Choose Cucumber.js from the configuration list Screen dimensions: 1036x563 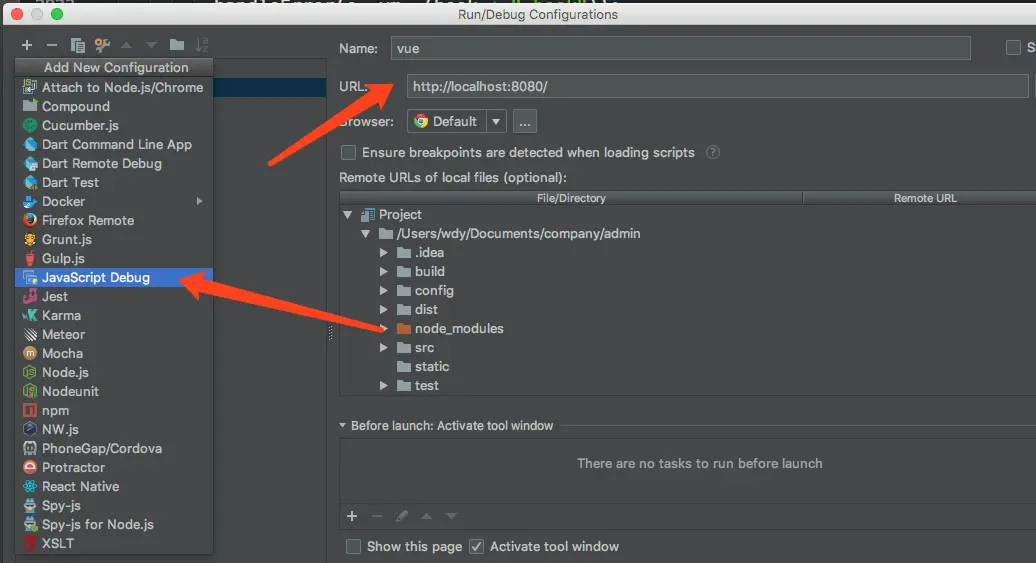point(114,126)
